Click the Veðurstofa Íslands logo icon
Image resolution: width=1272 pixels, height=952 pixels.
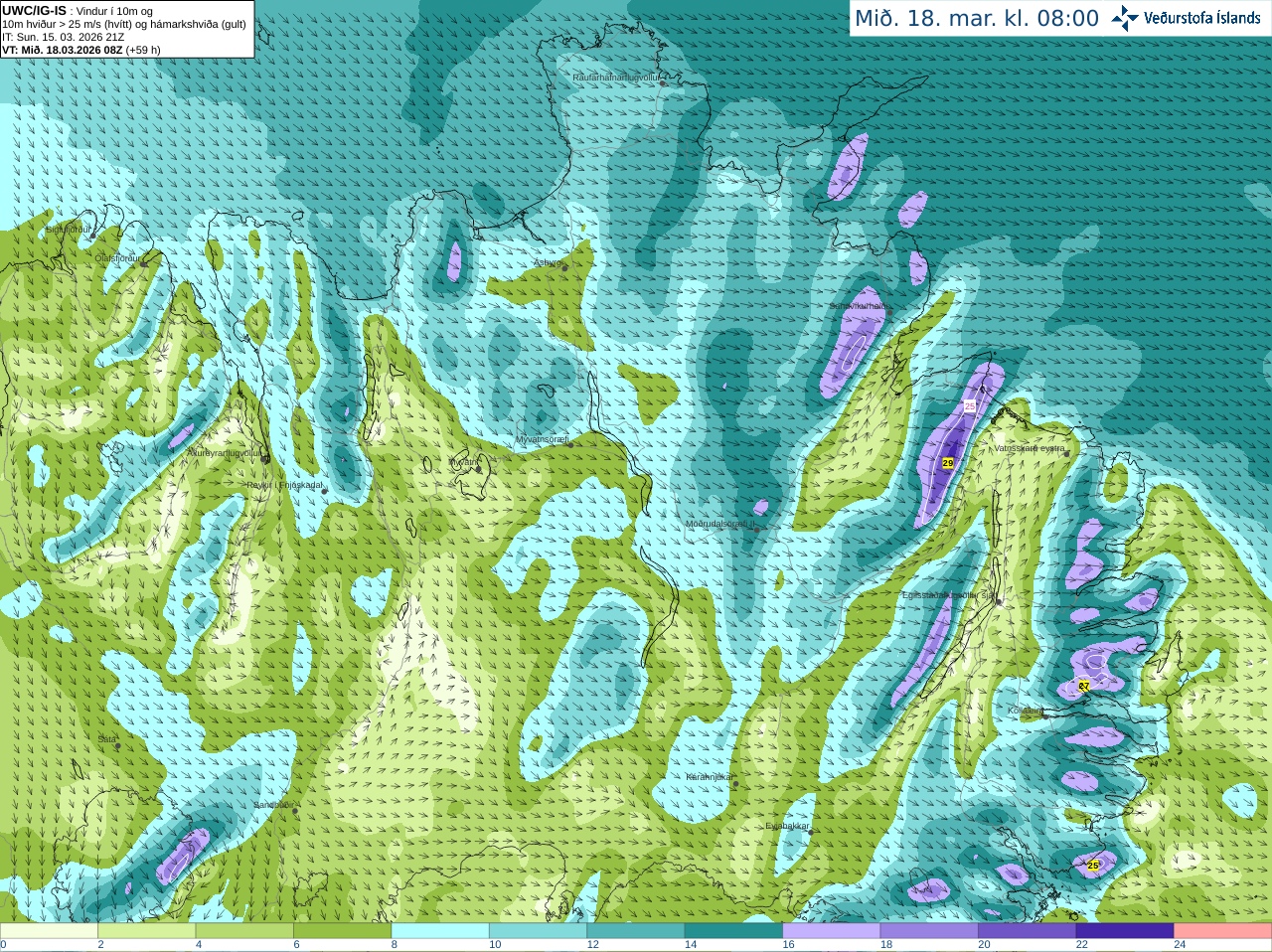[x=1125, y=18]
